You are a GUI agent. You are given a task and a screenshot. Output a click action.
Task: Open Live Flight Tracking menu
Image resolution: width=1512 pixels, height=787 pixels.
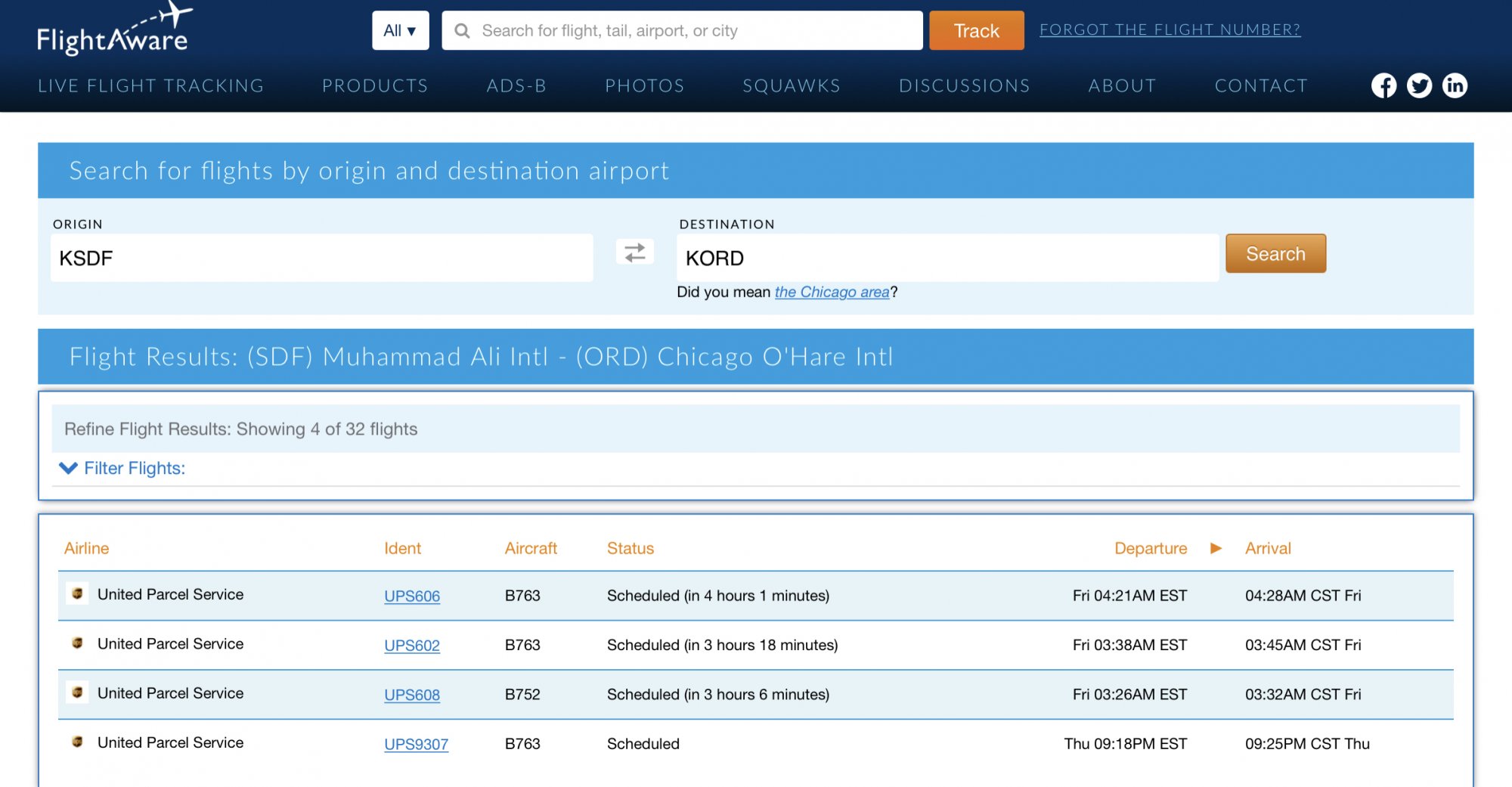[x=150, y=85]
